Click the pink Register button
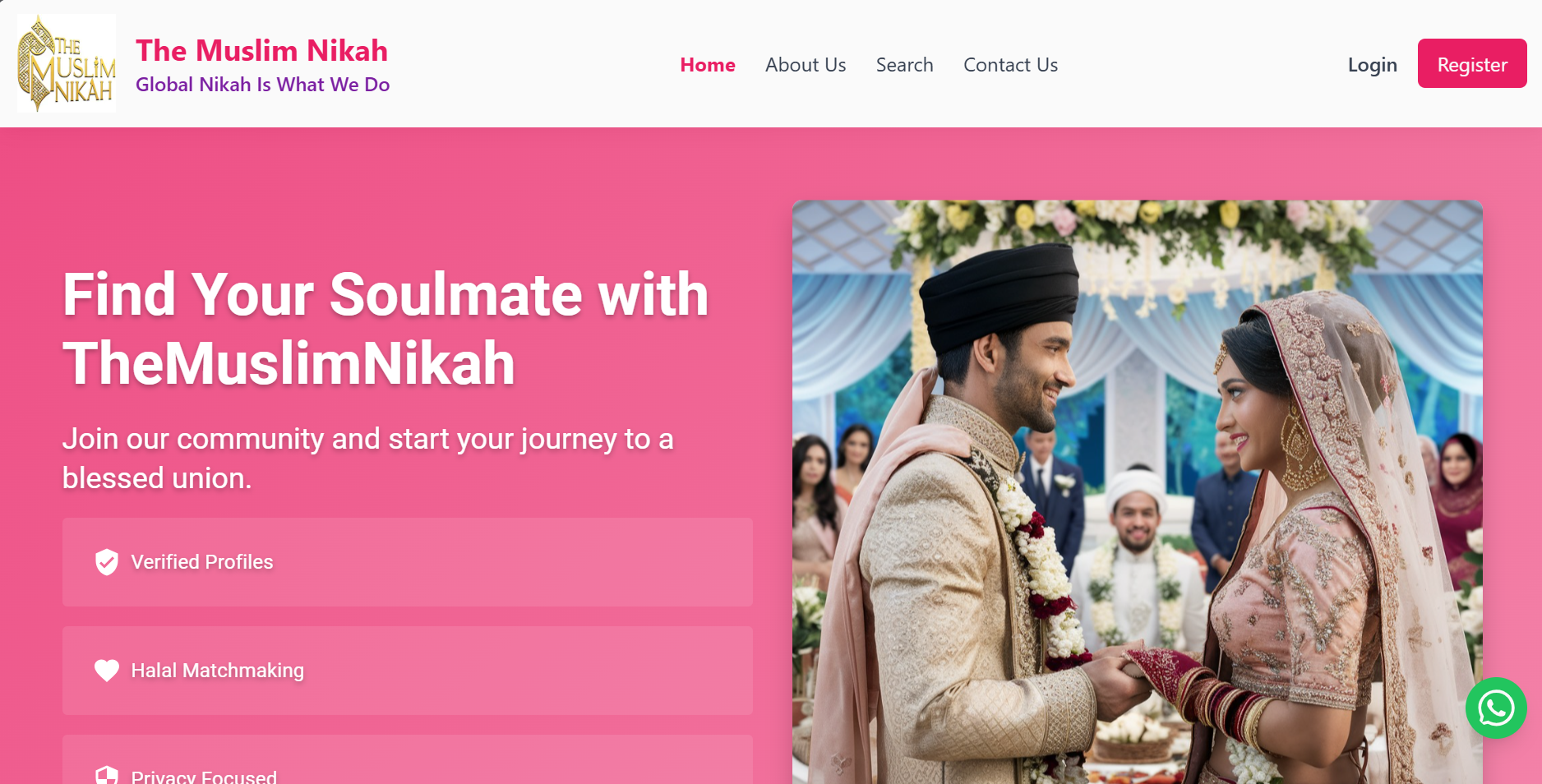 click(x=1472, y=63)
